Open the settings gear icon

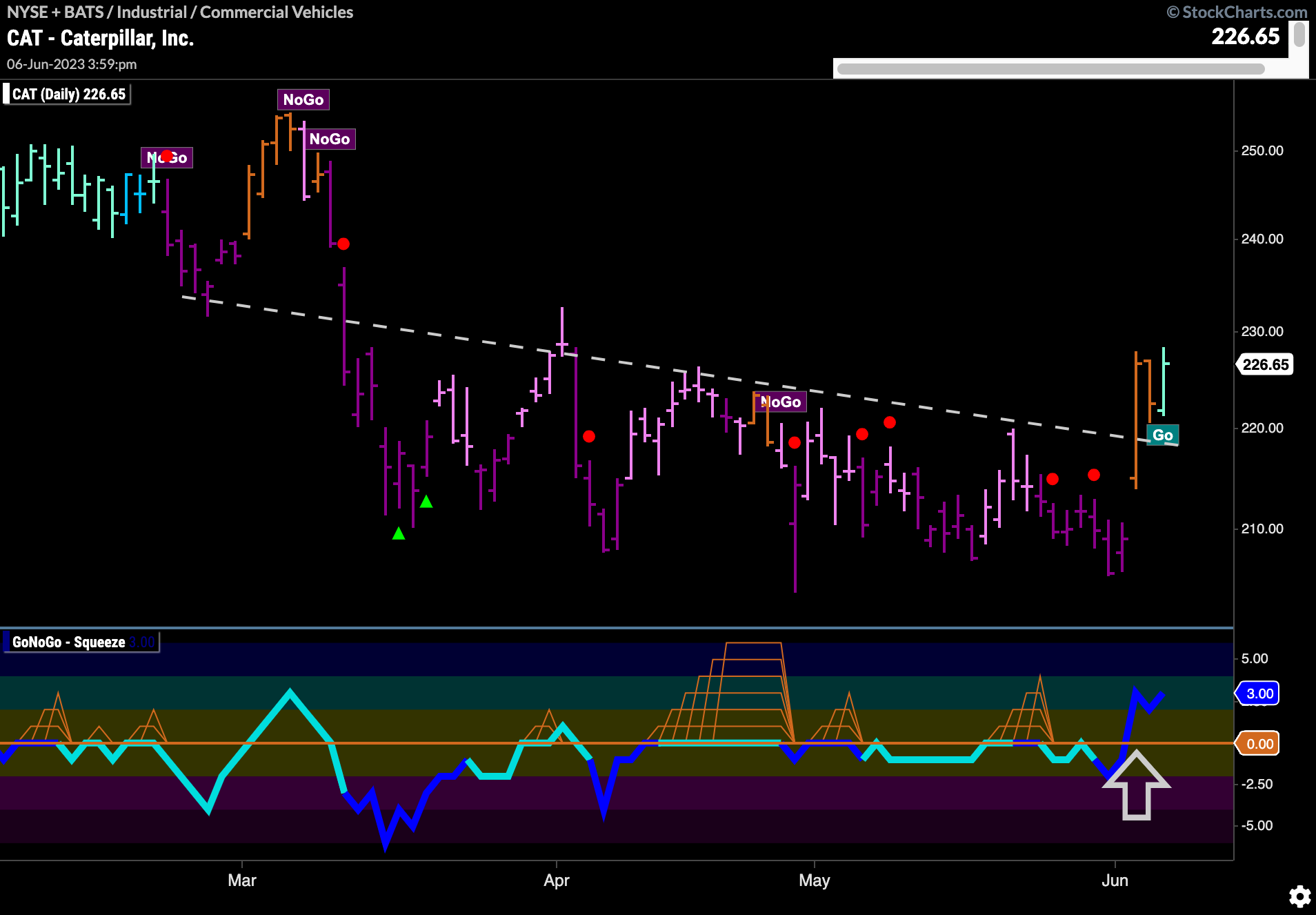pyautogui.click(x=1299, y=896)
